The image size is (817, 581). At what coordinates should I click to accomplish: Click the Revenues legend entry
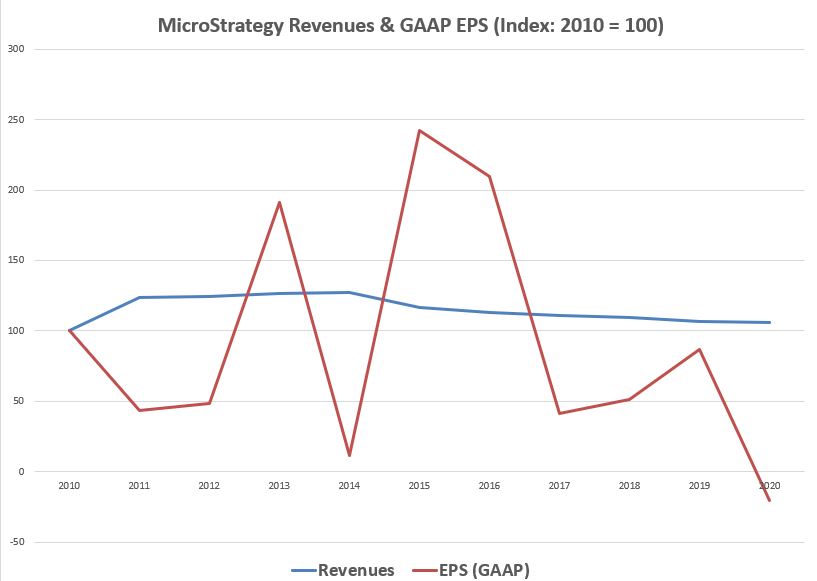(x=355, y=568)
